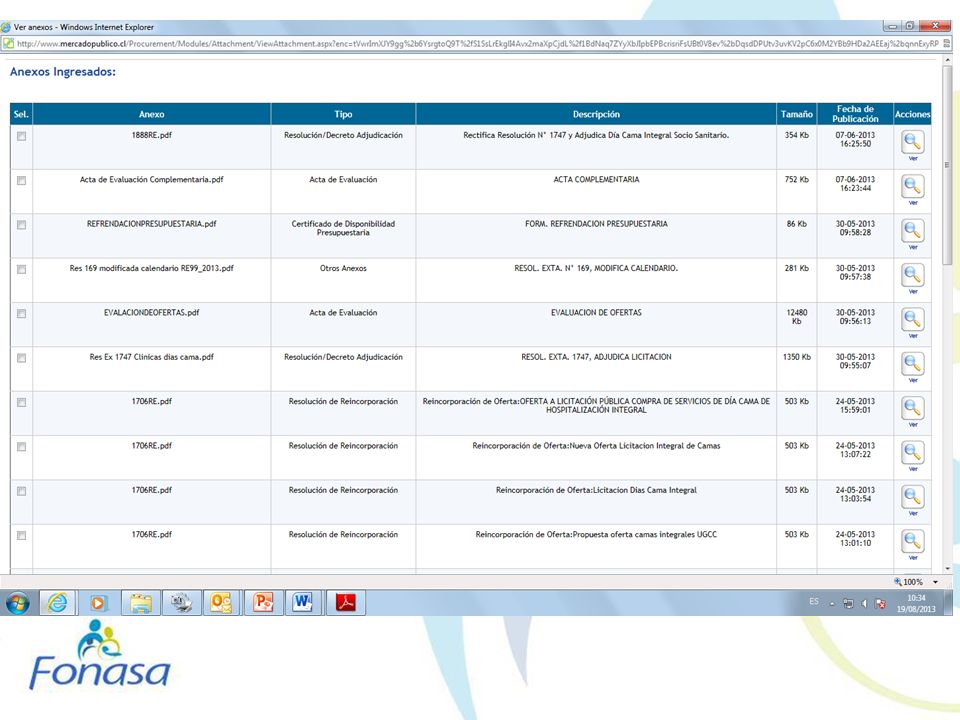Open Internet Explorer from taskbar

[x=58, y=603]
